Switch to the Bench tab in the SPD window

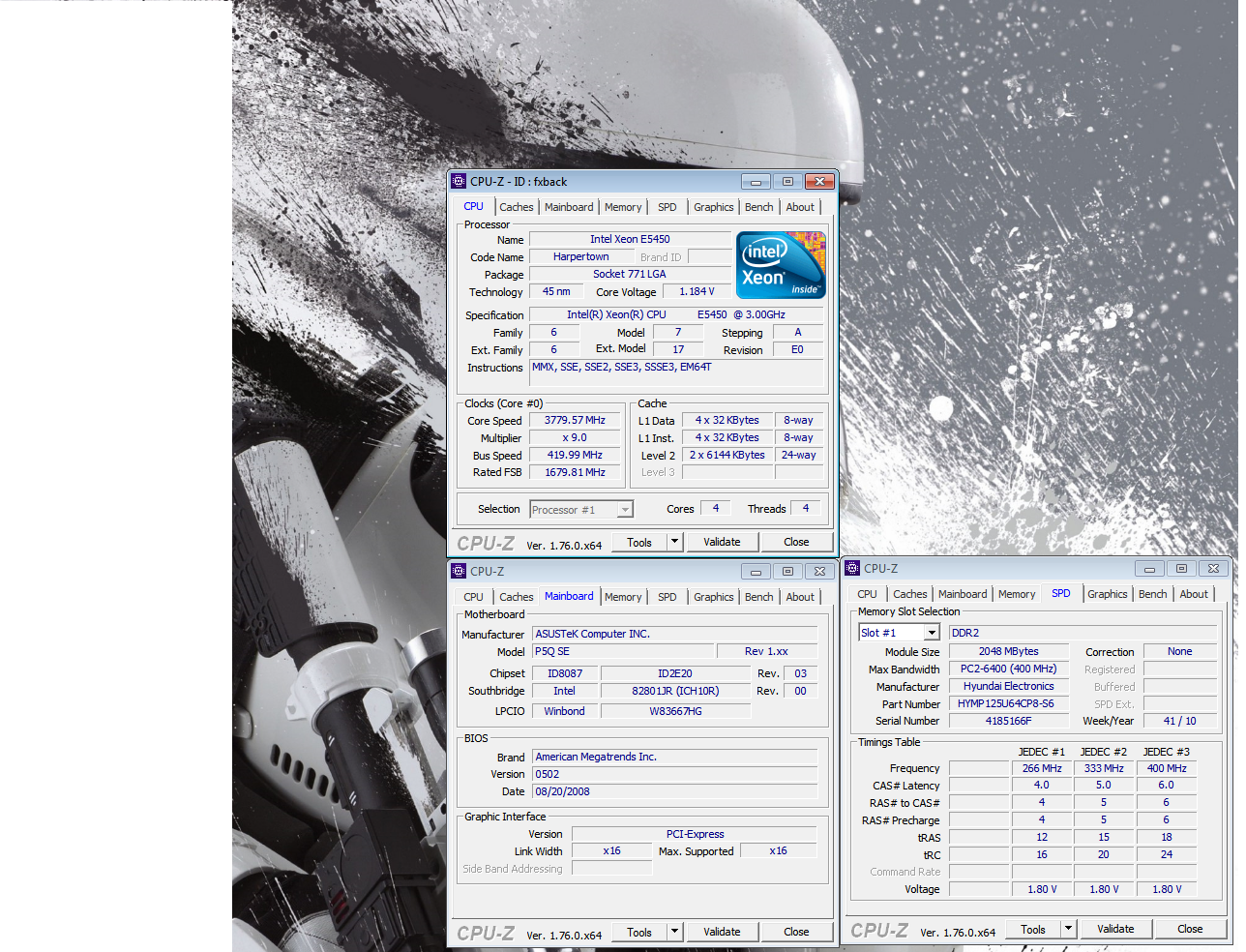coord(1153,594)
